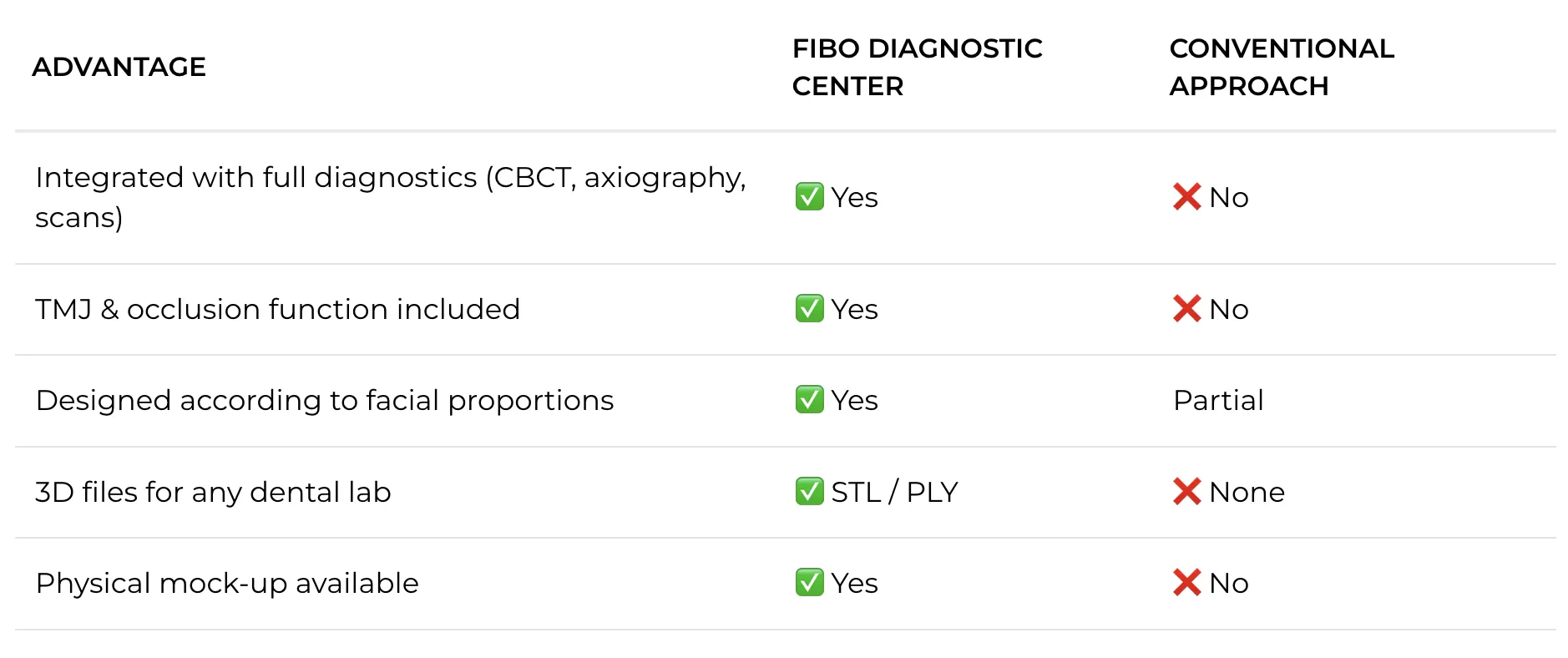Click the ADVANTAGE column header
The height and width of the screenshot is (658, 1568).
coord(119,67)
